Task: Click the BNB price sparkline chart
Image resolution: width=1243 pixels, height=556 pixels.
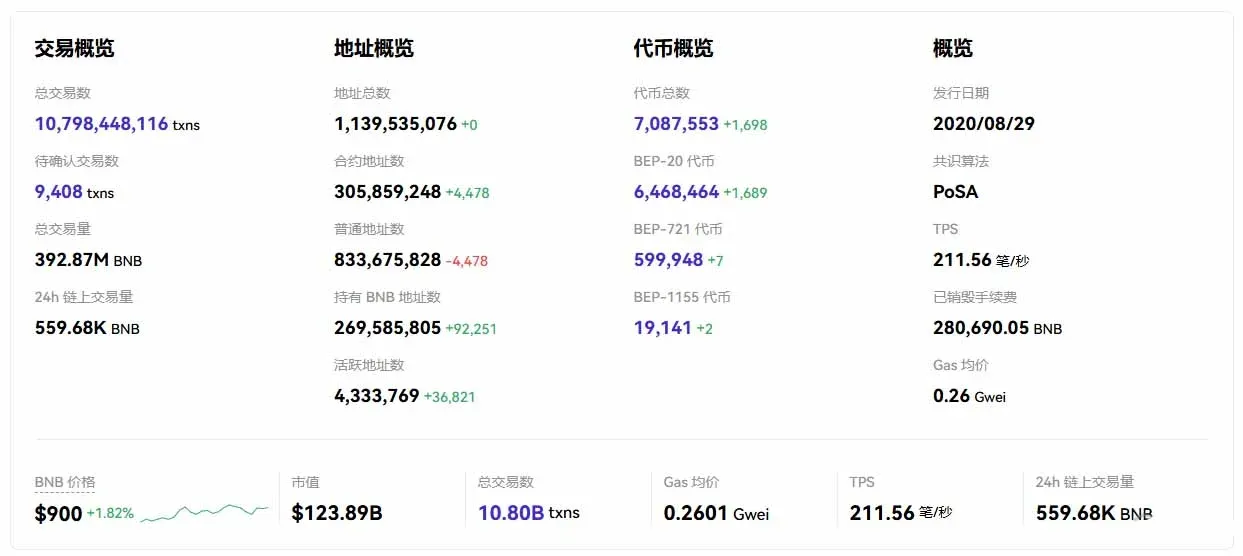Action: coord(205,513)
